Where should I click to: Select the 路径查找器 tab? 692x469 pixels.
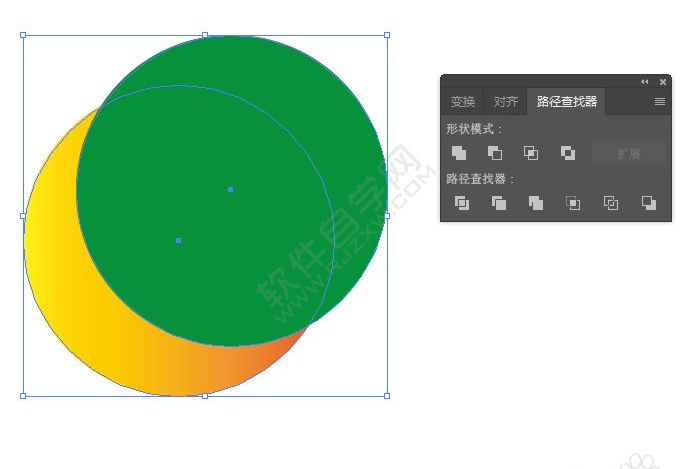coord(567,101)
